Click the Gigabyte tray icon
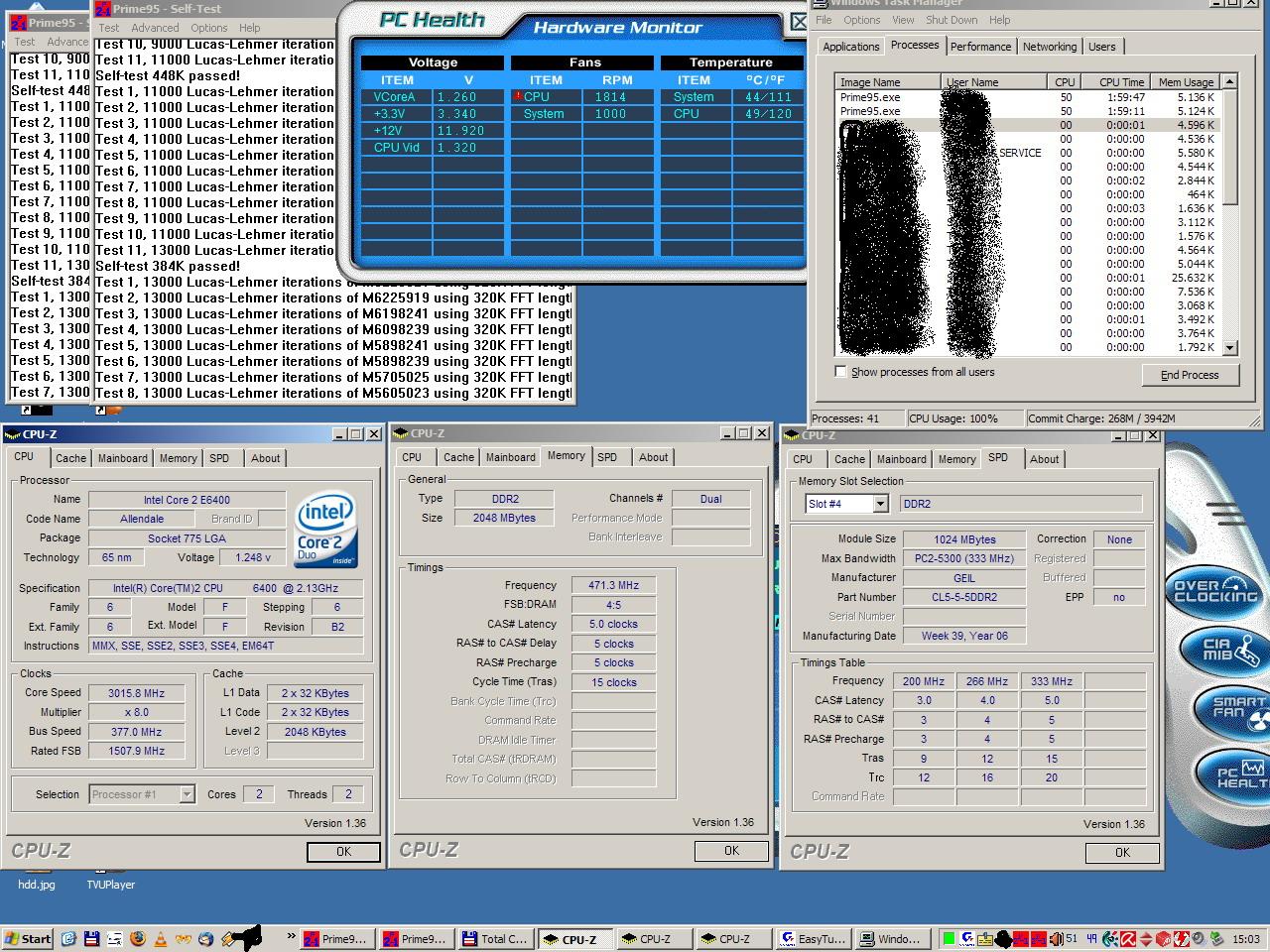This screenshot has width=1270, height=952. point(967,939)
